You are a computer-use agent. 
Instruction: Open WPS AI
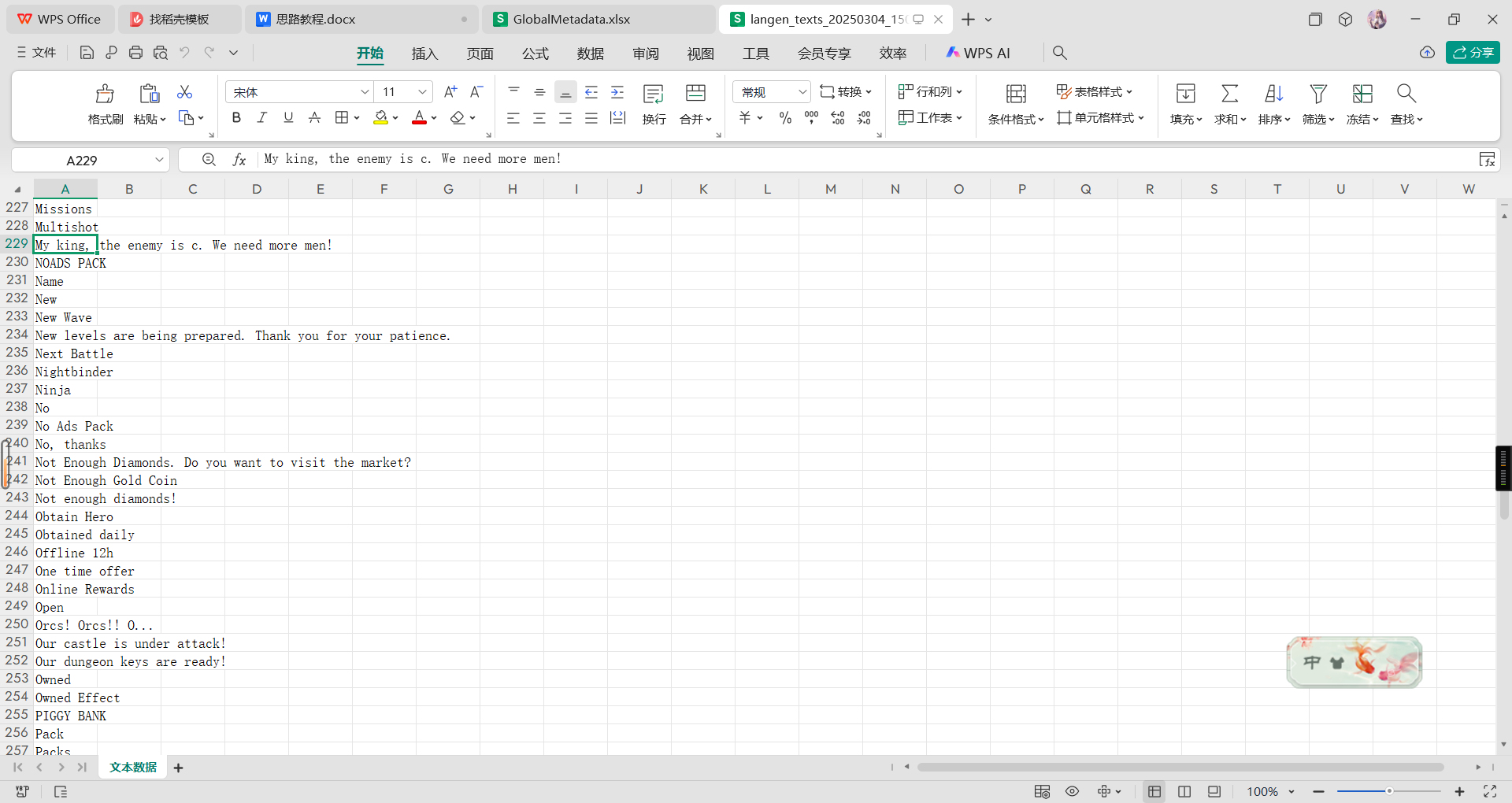click(x=978, y=53)
